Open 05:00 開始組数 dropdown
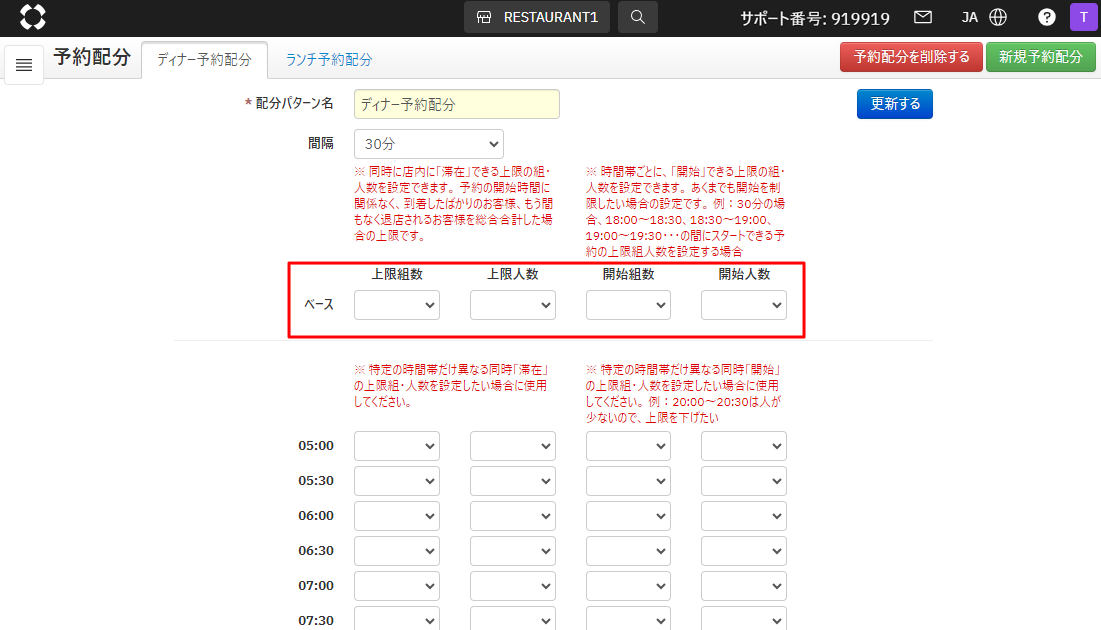 click(x=628, y=446)
